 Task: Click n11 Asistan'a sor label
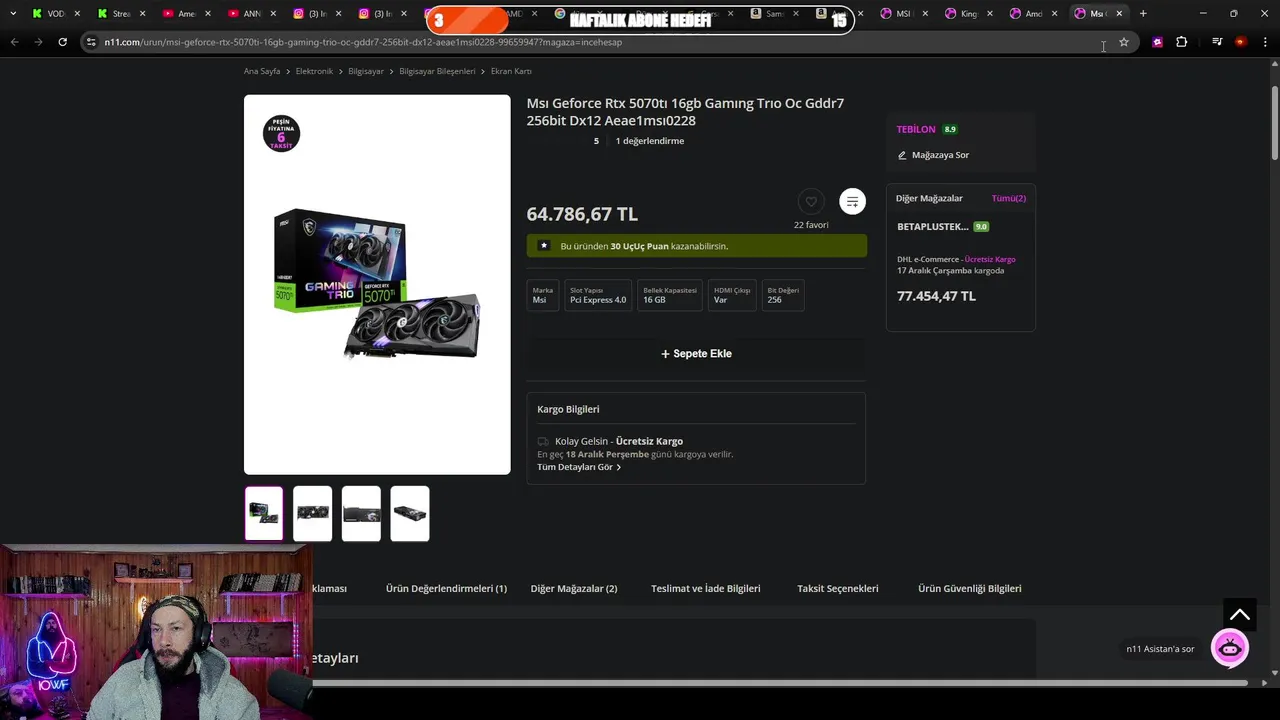(x=1160, y=649)
